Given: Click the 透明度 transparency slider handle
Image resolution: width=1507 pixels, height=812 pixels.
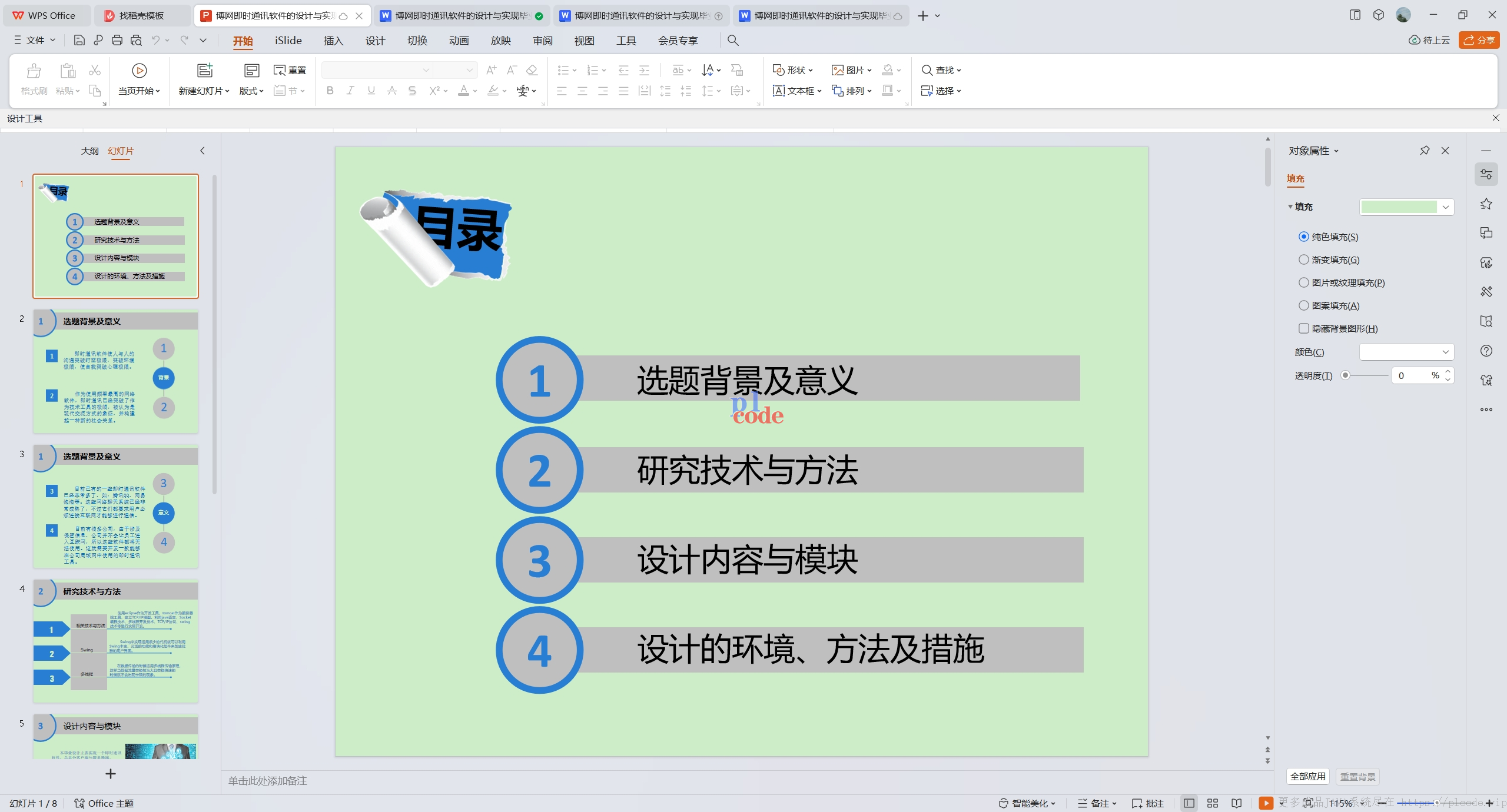Looking at the screenshot, I should [x=1345, y=375].
